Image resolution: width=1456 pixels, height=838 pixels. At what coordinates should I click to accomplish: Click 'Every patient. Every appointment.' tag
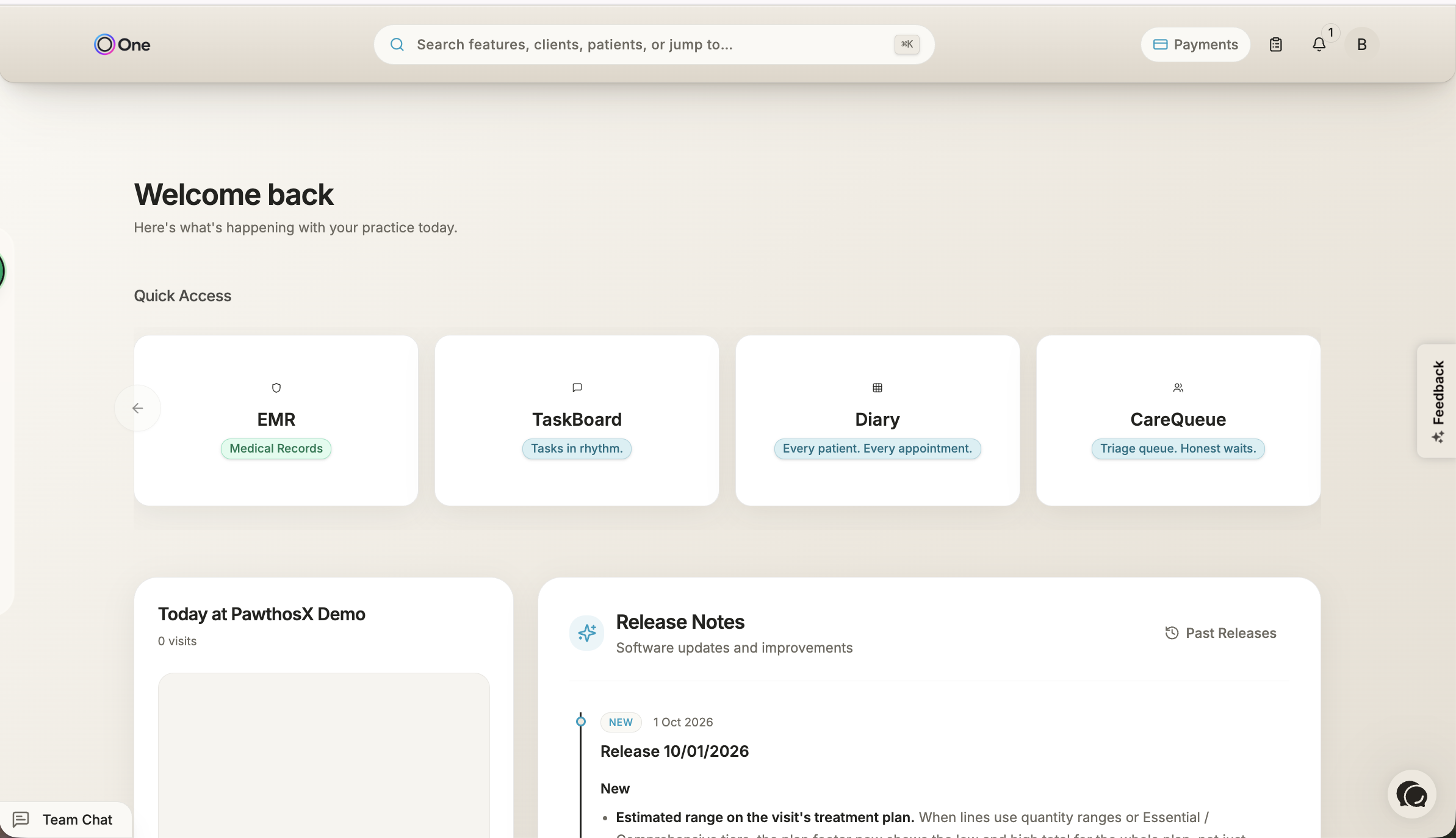click(878, 449)
